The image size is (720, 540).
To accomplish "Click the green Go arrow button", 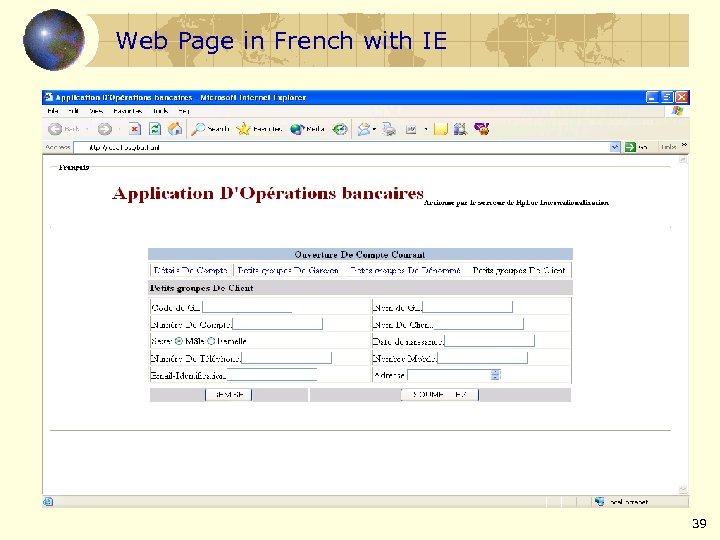I will click(630, 147).
